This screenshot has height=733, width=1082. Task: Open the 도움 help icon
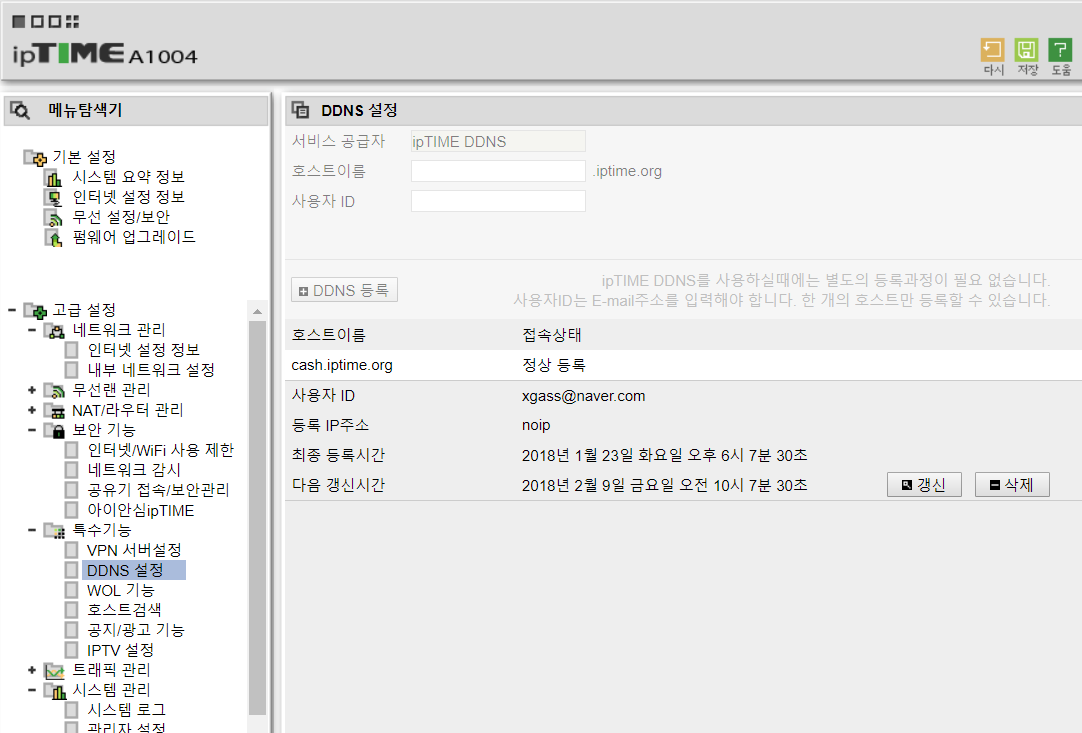[1060, 50]
